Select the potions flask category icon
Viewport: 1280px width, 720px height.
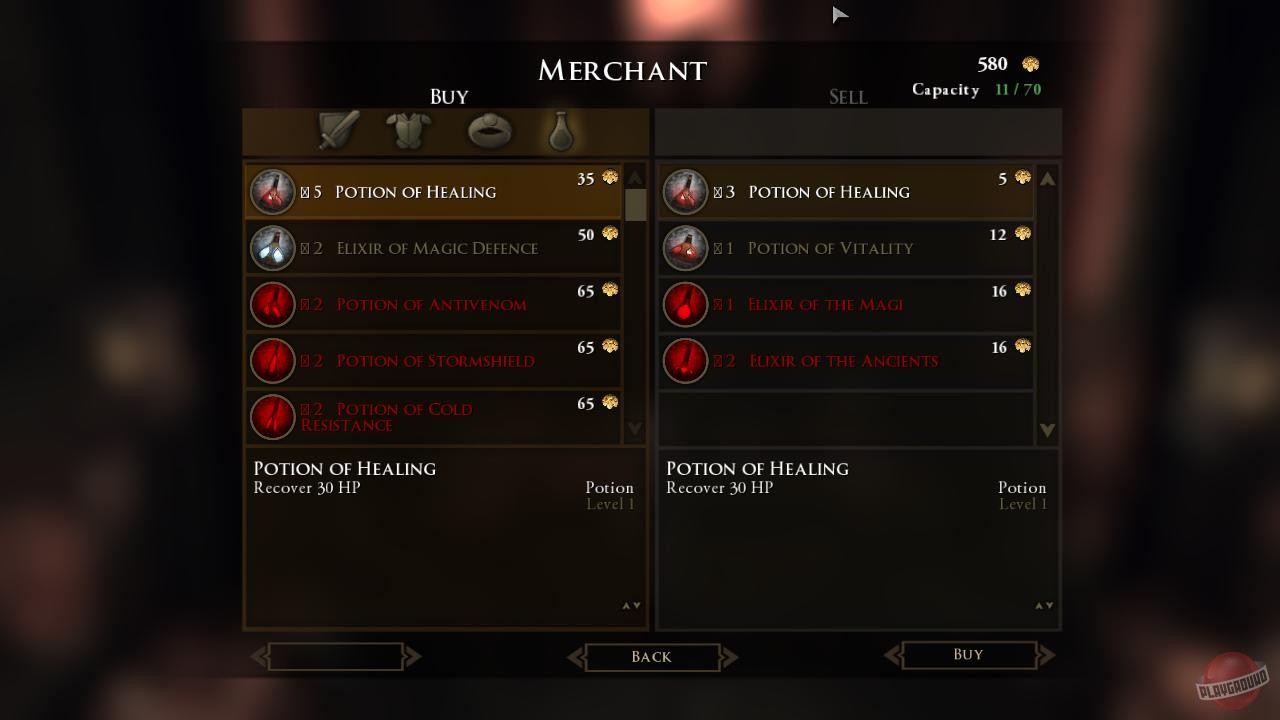[561, 131]
